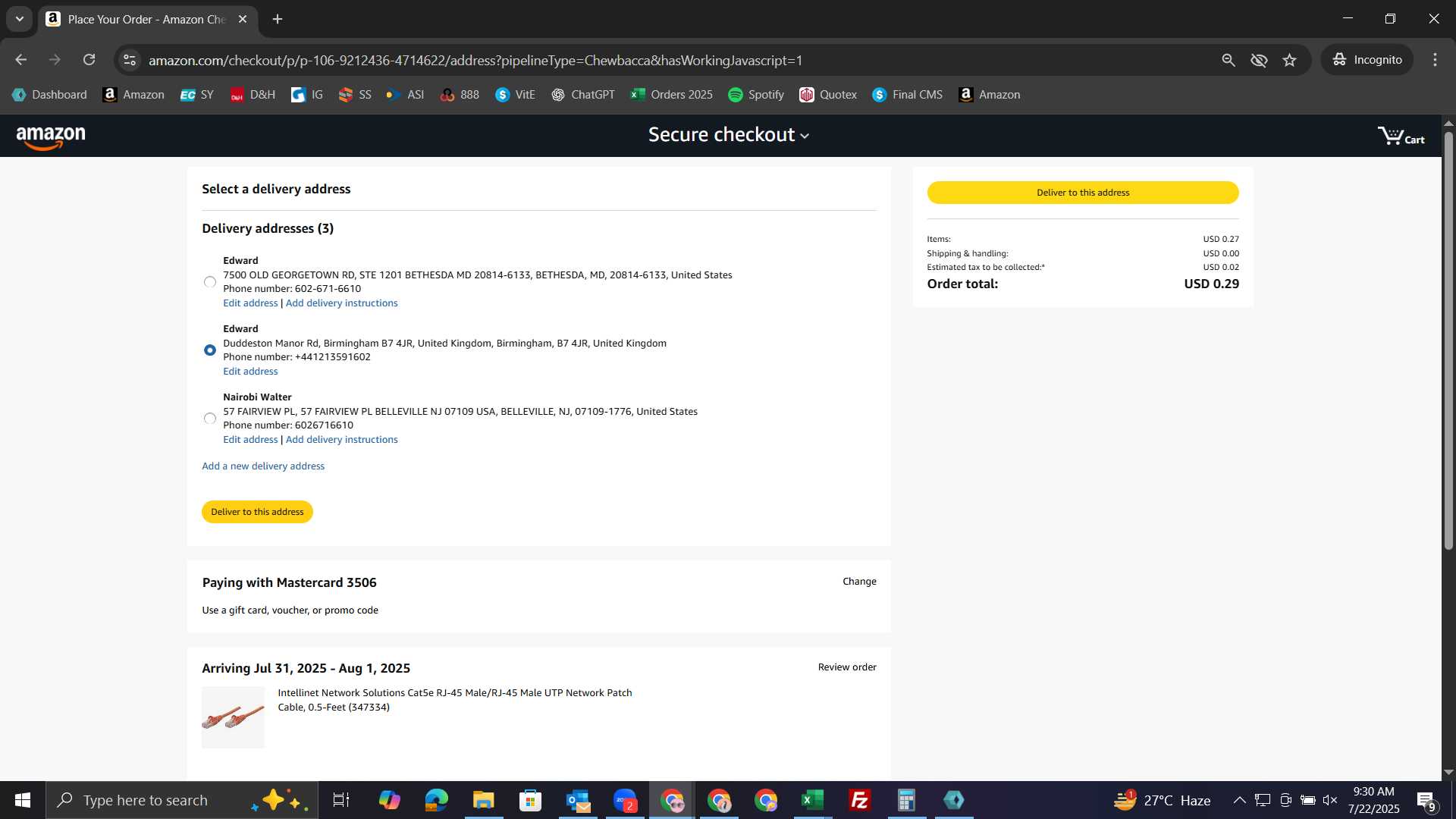
Task: Reload the page with refresh icon
Action: pos(89,60)
